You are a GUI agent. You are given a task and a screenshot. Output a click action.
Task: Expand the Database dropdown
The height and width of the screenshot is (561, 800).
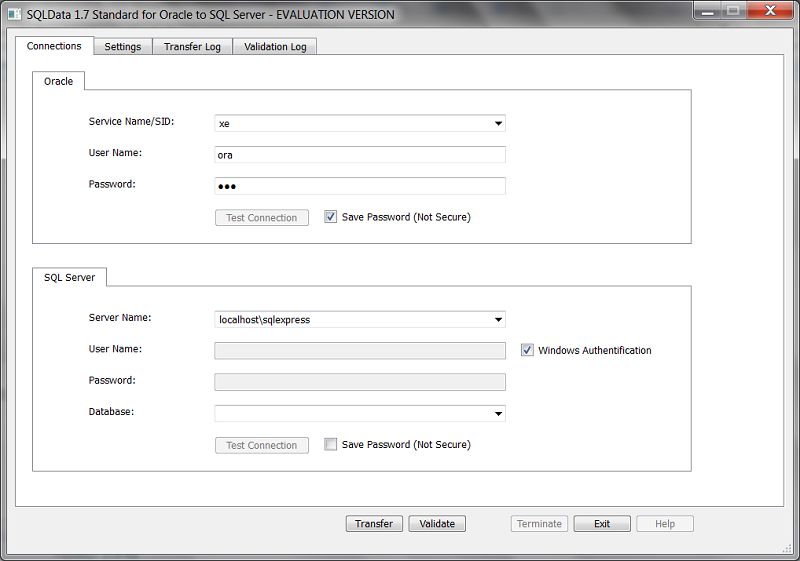pos(498,414)
